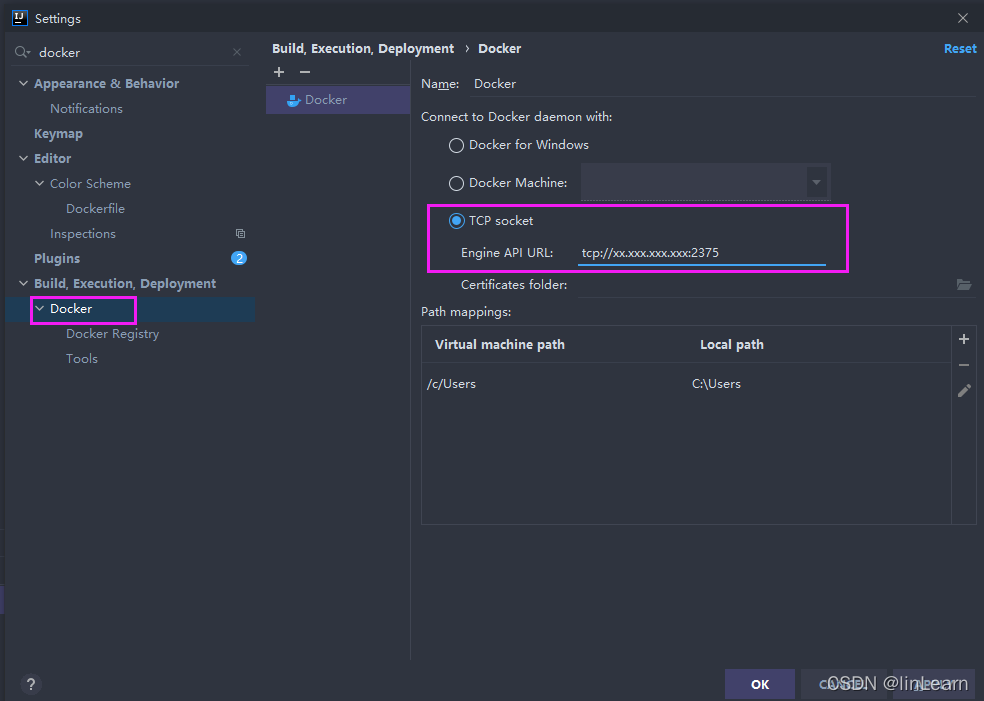Click the Plugins update count badge
984x701 pixels.
pos(238,258)
